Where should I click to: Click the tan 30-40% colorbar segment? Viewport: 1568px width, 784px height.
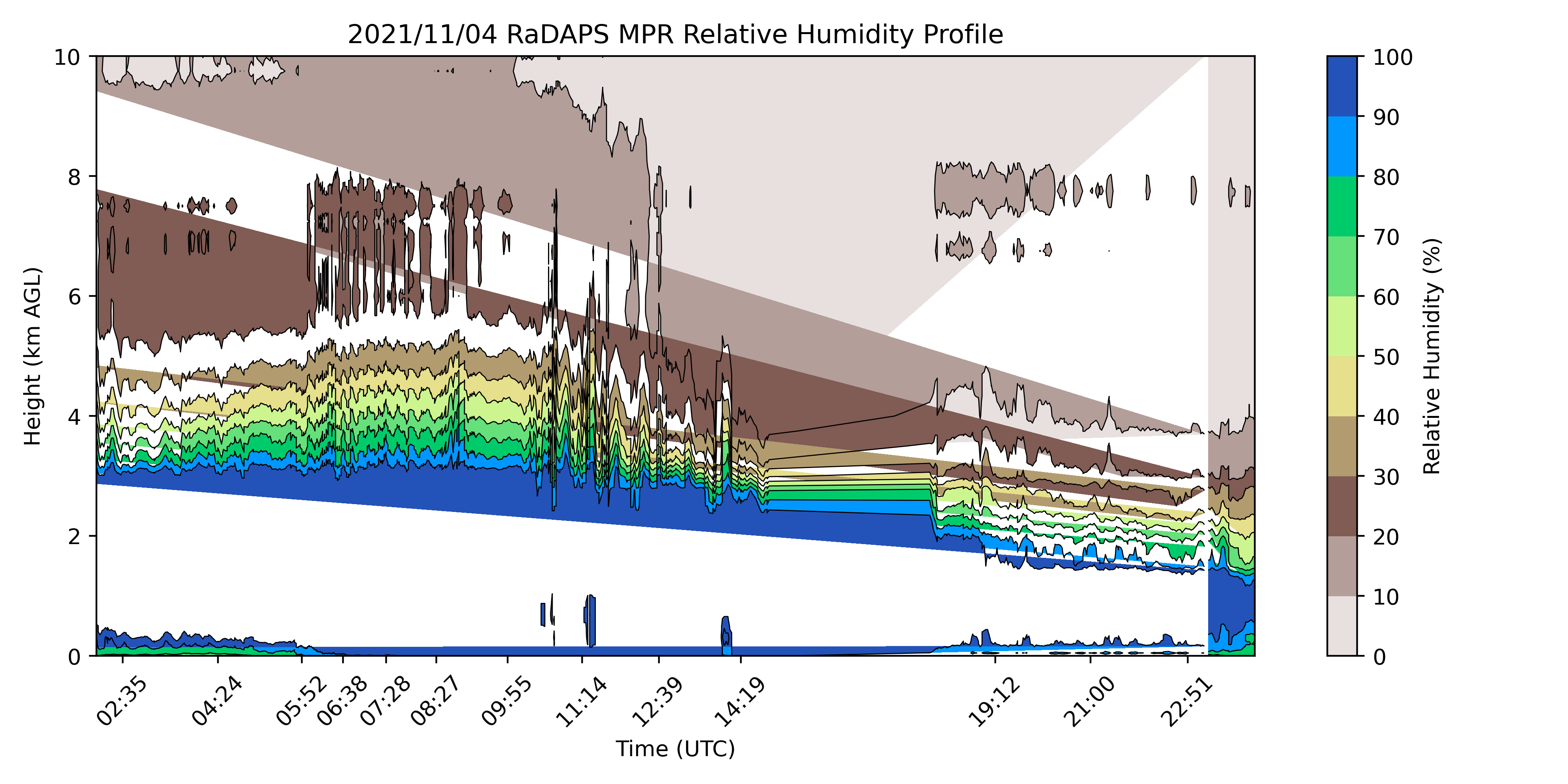1342,446
